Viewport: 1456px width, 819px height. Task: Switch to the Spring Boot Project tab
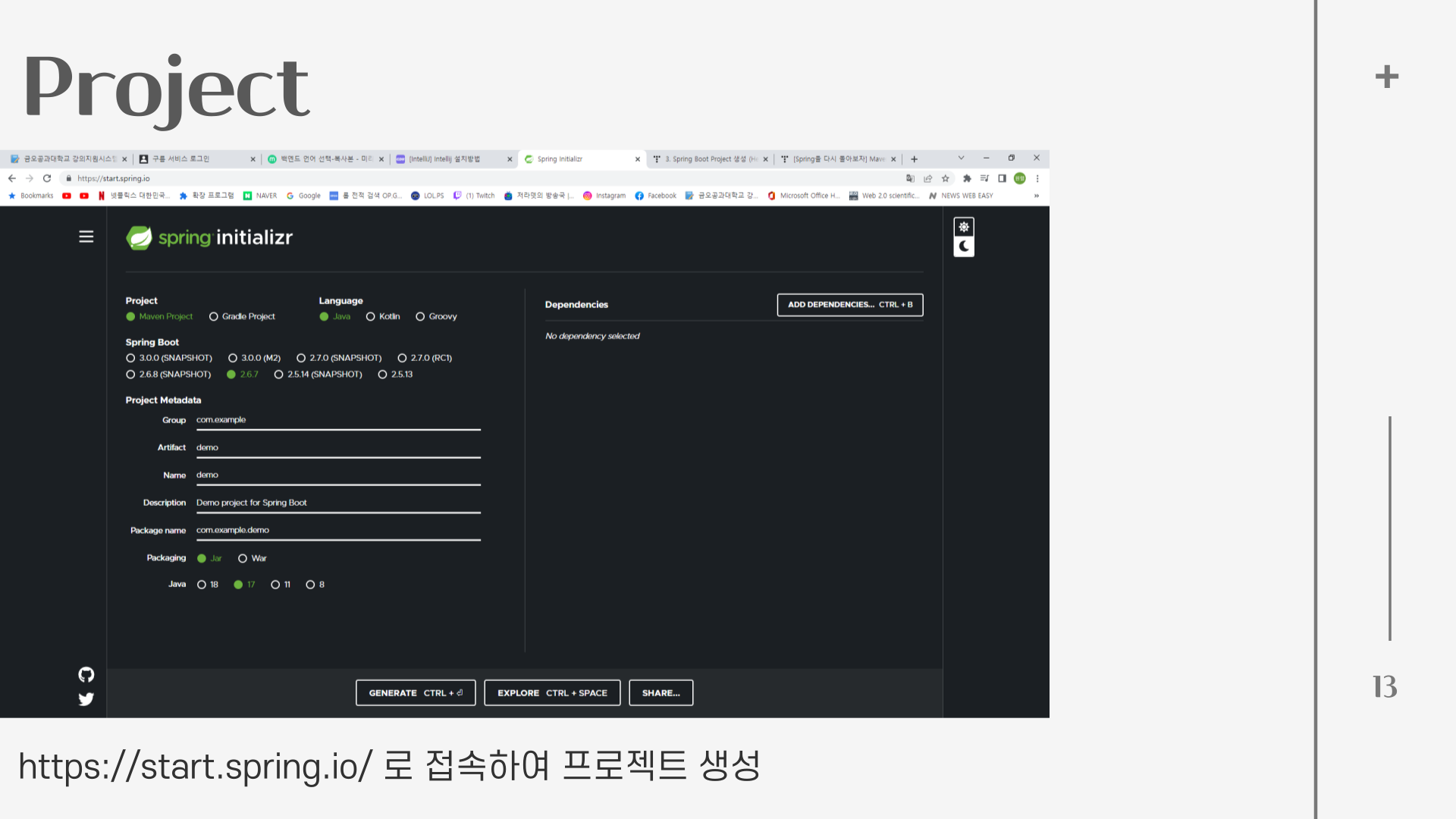pyautogui.click(x=709, y=158)
